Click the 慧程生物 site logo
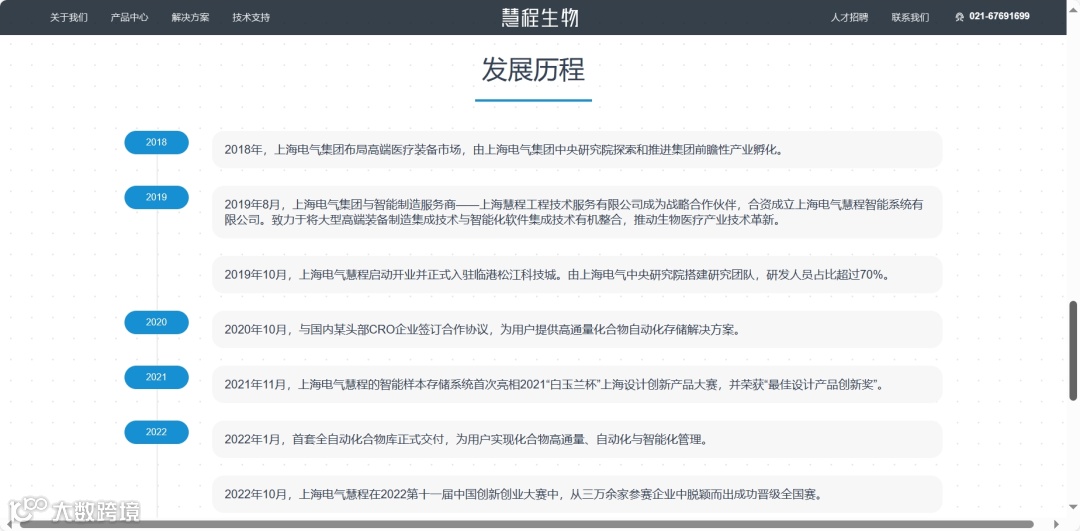1080x531 pixels. click(540, 17)
